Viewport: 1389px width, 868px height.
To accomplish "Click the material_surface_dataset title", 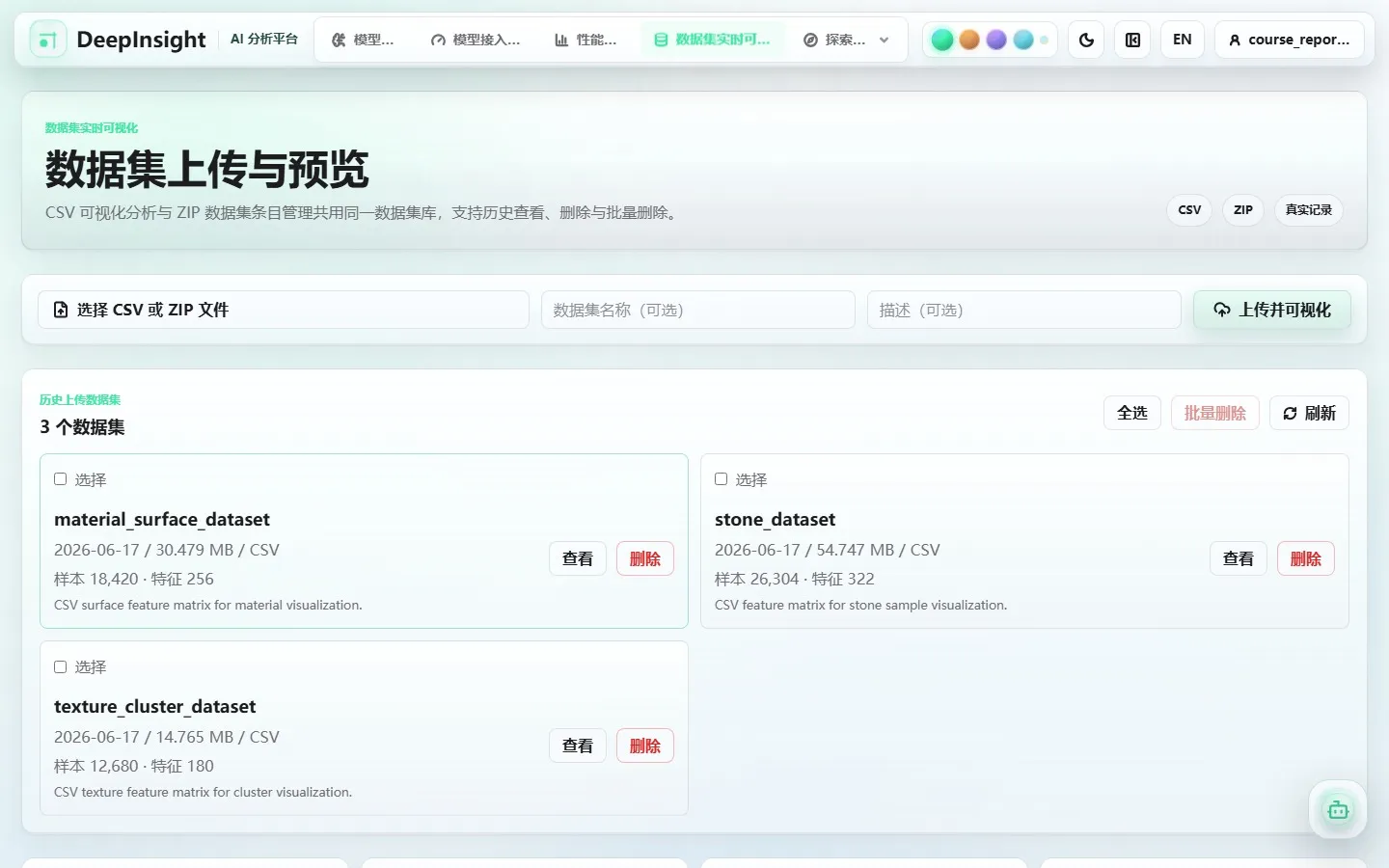I will 162,520.
